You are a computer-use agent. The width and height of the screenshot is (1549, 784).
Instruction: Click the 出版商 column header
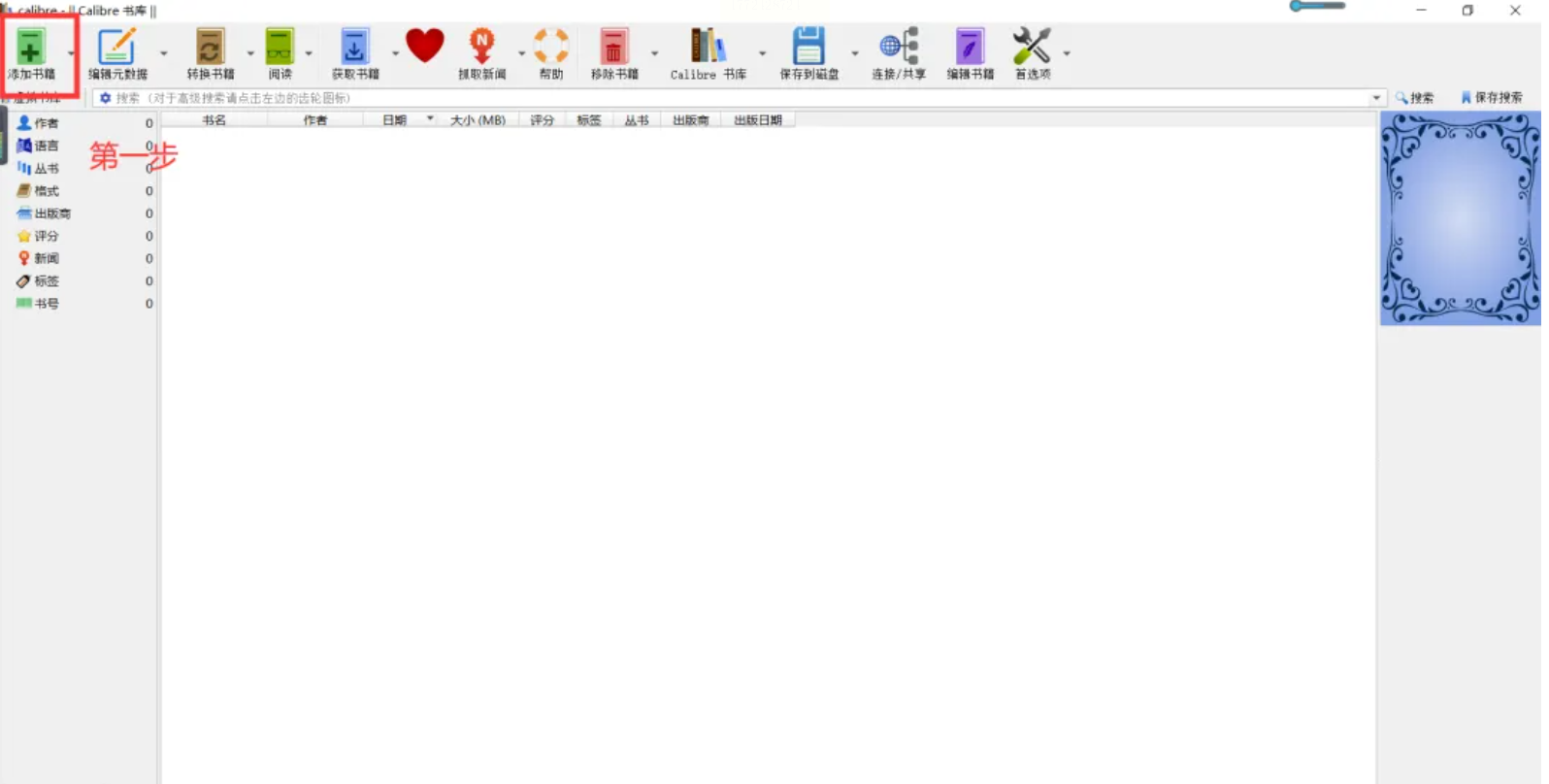click(691, 120)
